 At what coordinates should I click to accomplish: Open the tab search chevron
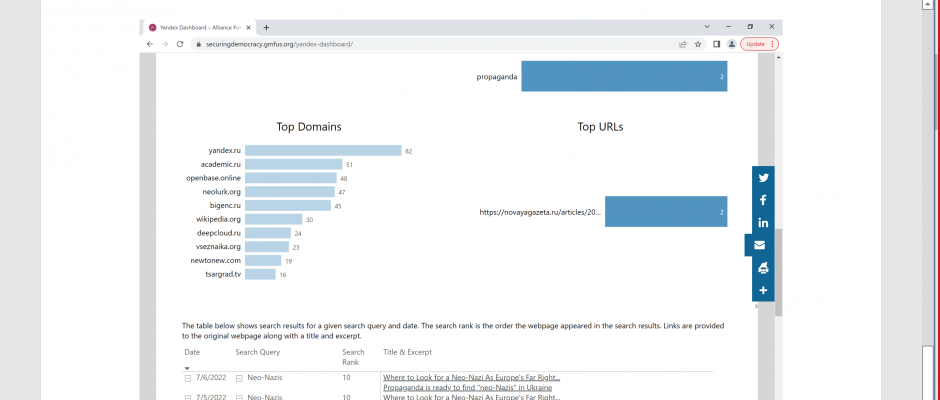point(707,26)
